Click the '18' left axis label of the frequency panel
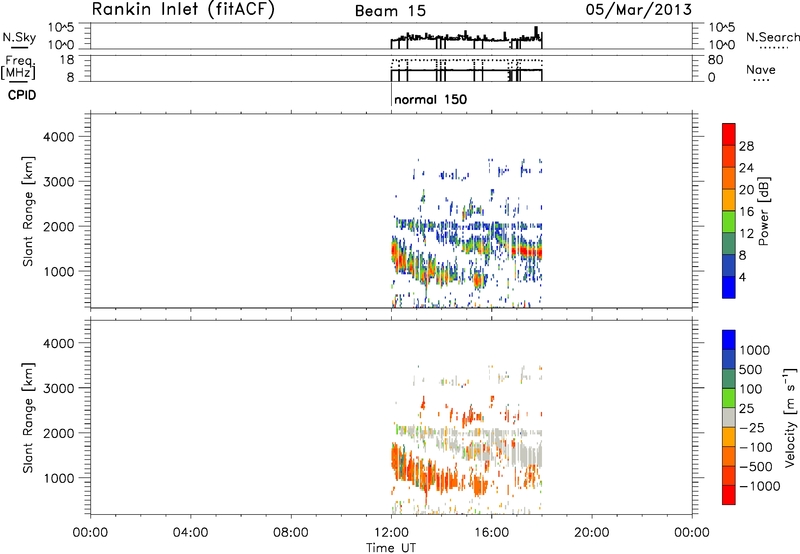800x554 pixels. point(67,60)
